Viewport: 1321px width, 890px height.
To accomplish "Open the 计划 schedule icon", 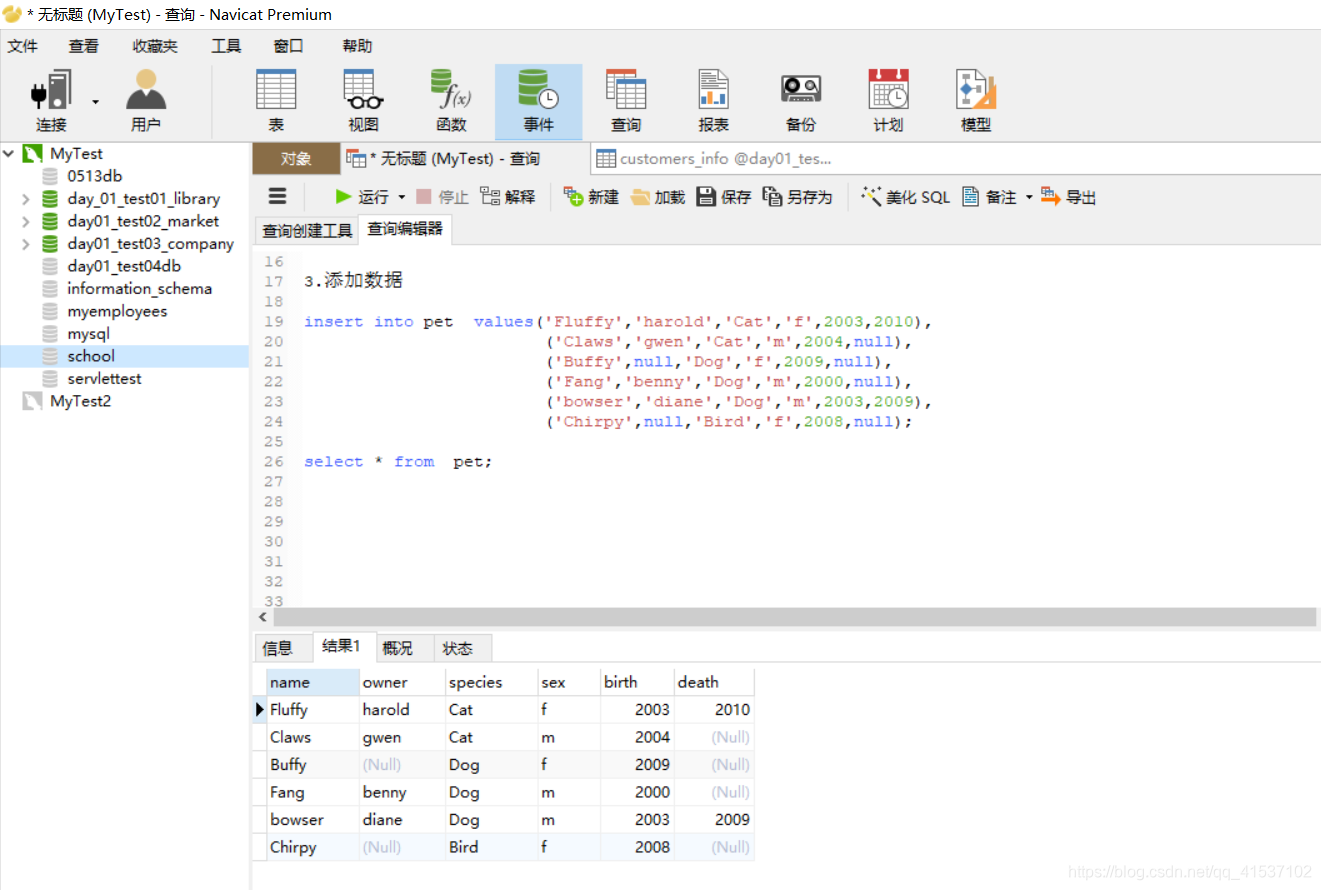I will click(888, 102).
